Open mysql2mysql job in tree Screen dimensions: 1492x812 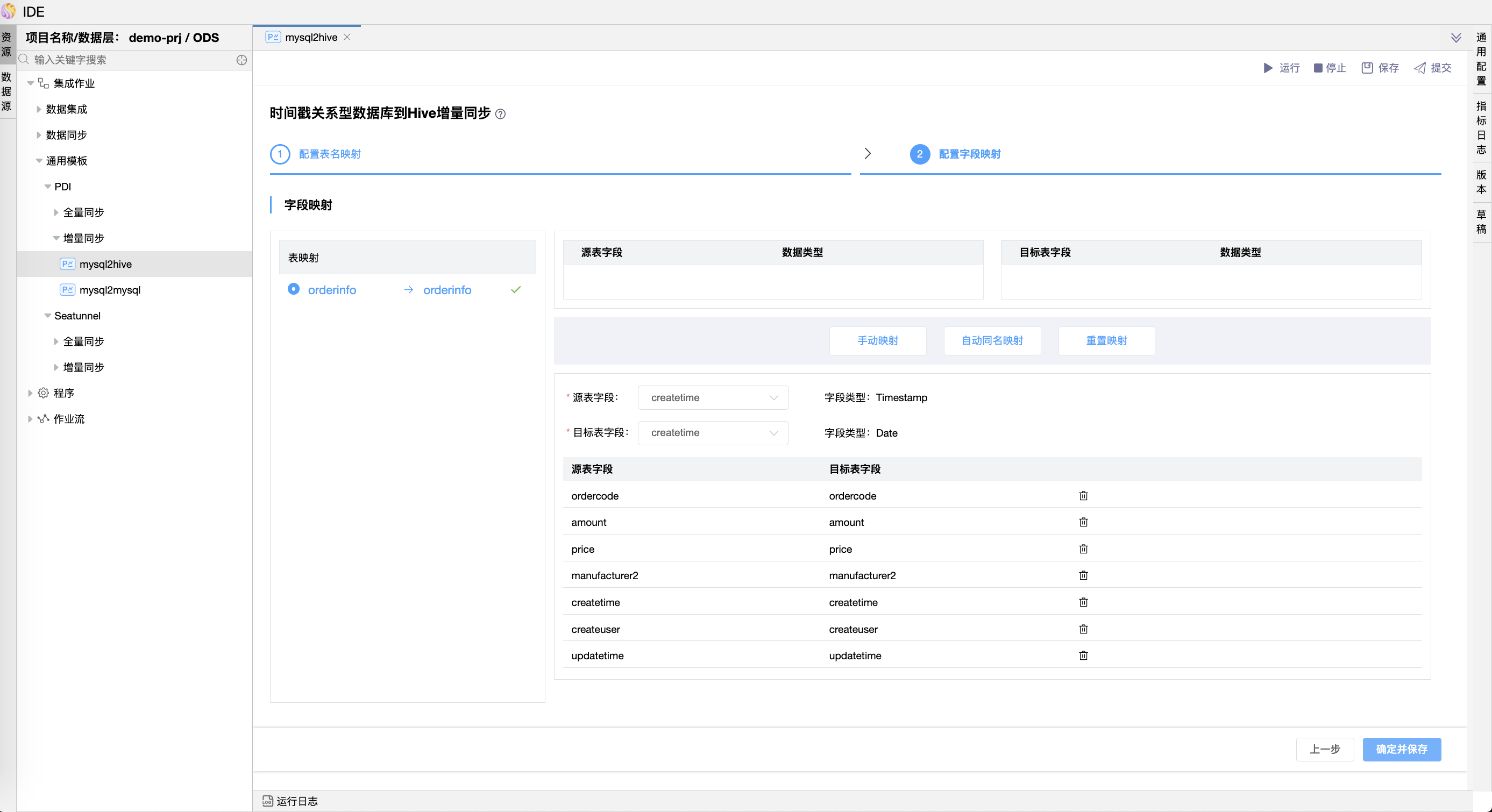point(110,290)
